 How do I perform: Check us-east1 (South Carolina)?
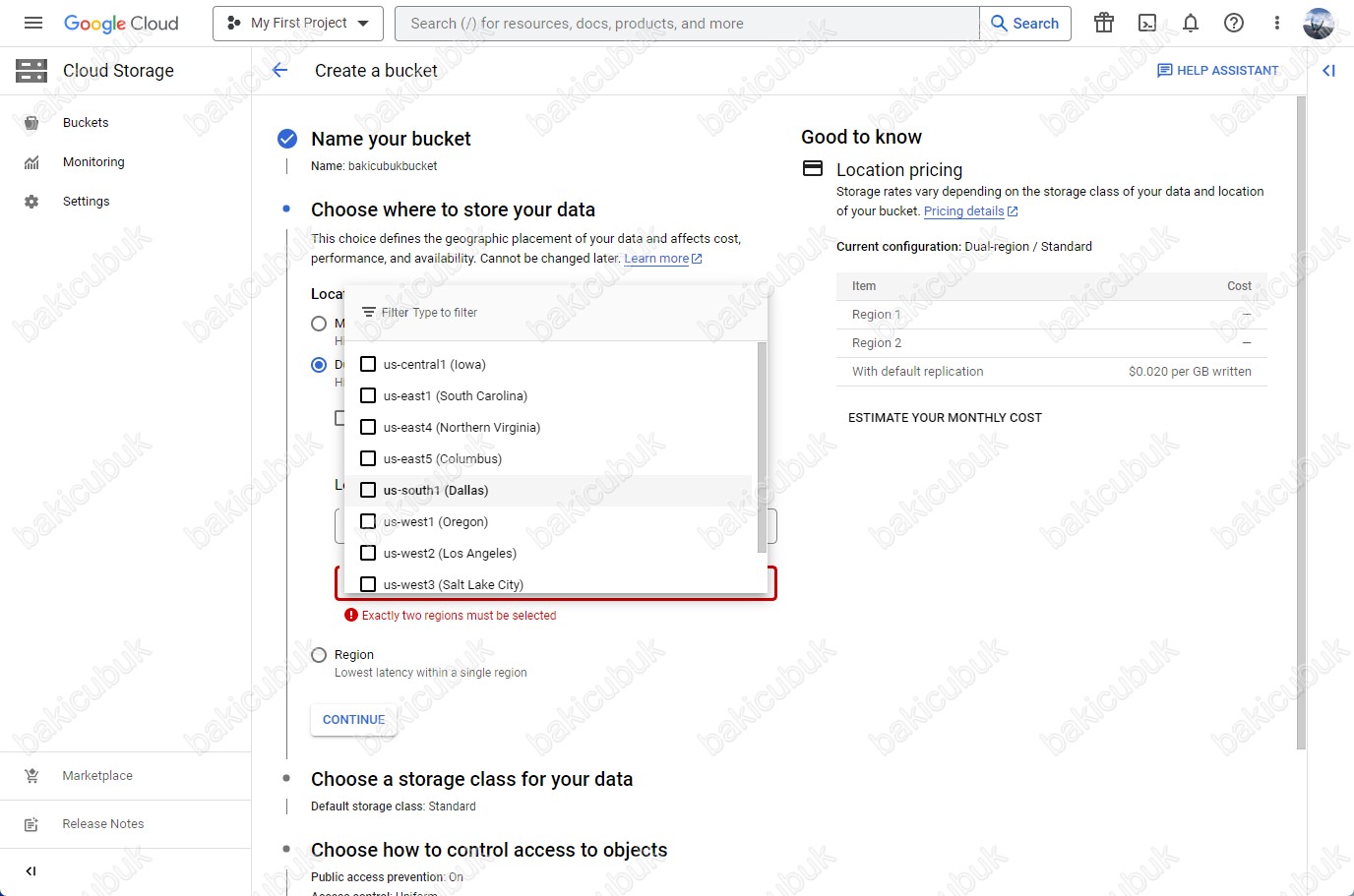click(x=368, y=395)
